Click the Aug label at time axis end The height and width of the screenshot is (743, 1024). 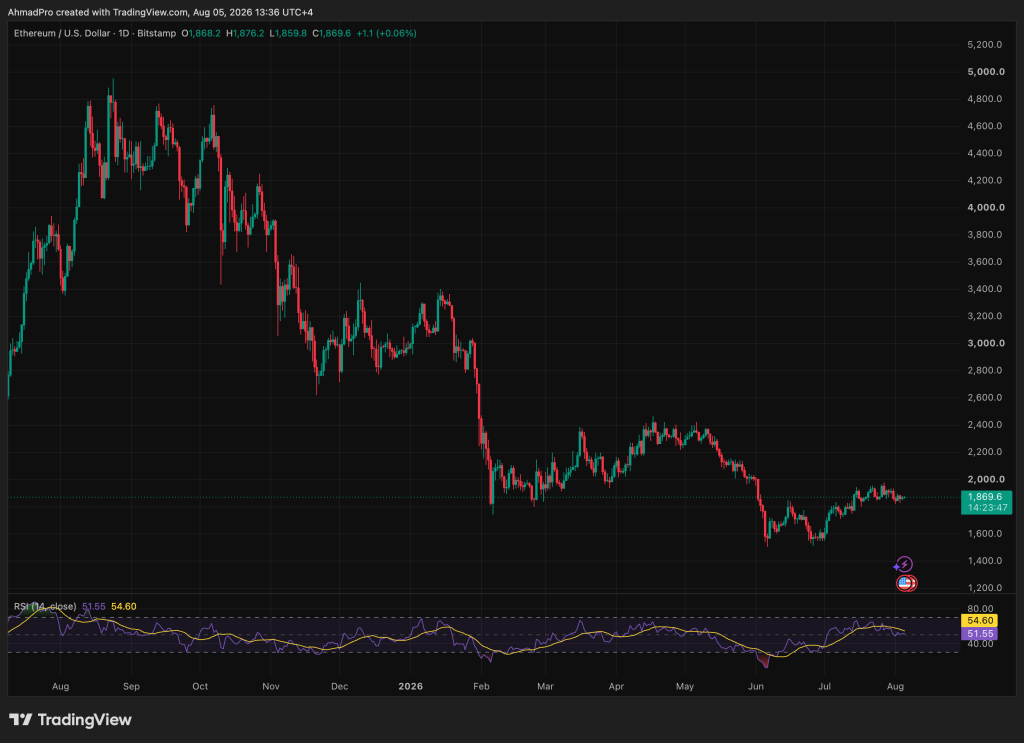(895, 686)
